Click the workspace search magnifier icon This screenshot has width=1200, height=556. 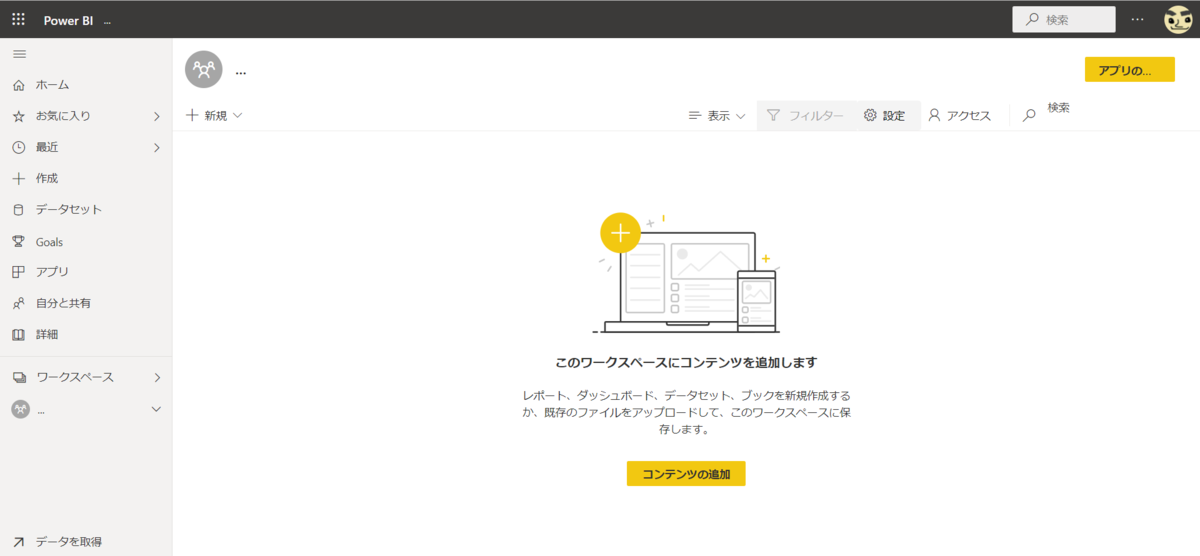tap(1029, 116)
